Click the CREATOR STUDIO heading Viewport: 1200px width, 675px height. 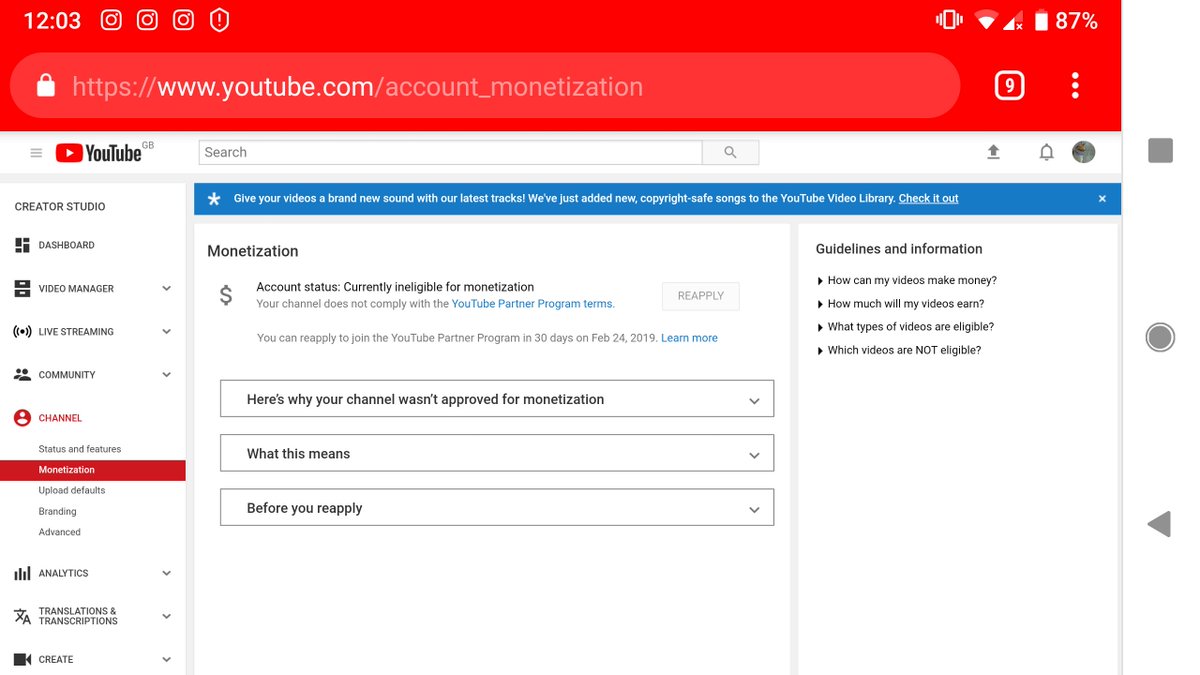[x=60, y=207]
